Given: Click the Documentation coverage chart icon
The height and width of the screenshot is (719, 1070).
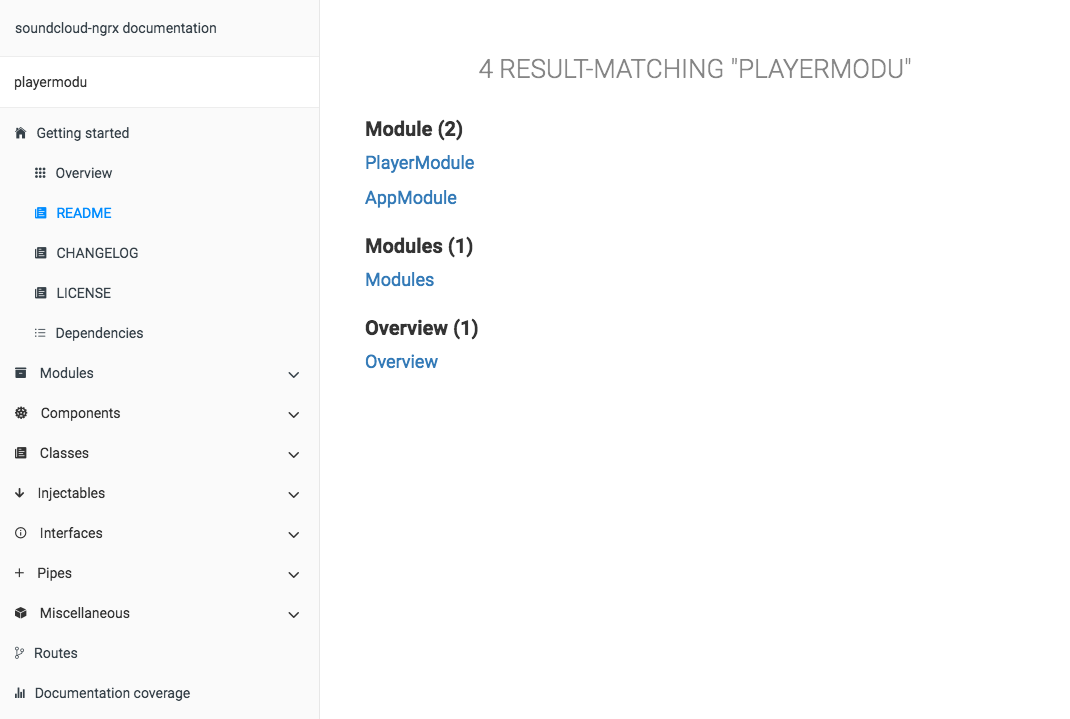Looking at the screenshot, I should (20, 692).
